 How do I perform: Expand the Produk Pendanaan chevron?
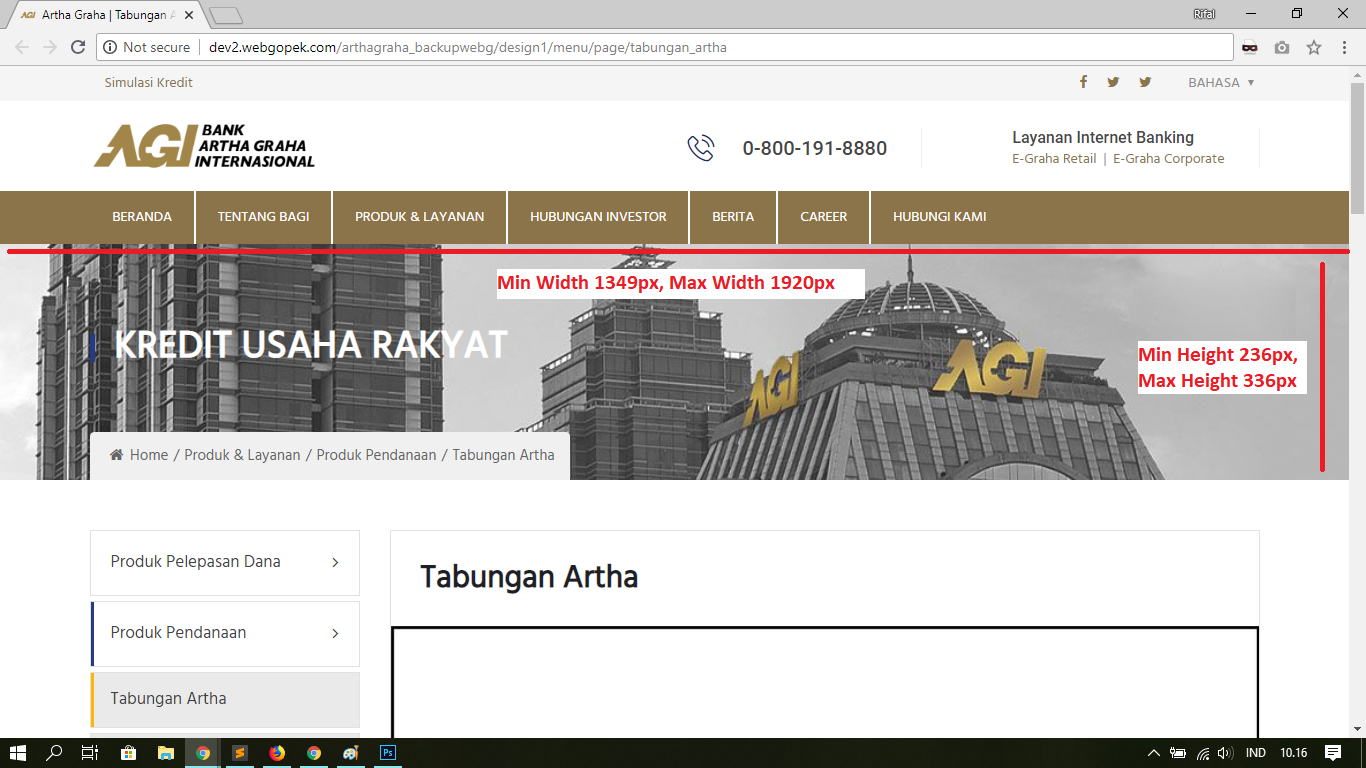(335, 633)
